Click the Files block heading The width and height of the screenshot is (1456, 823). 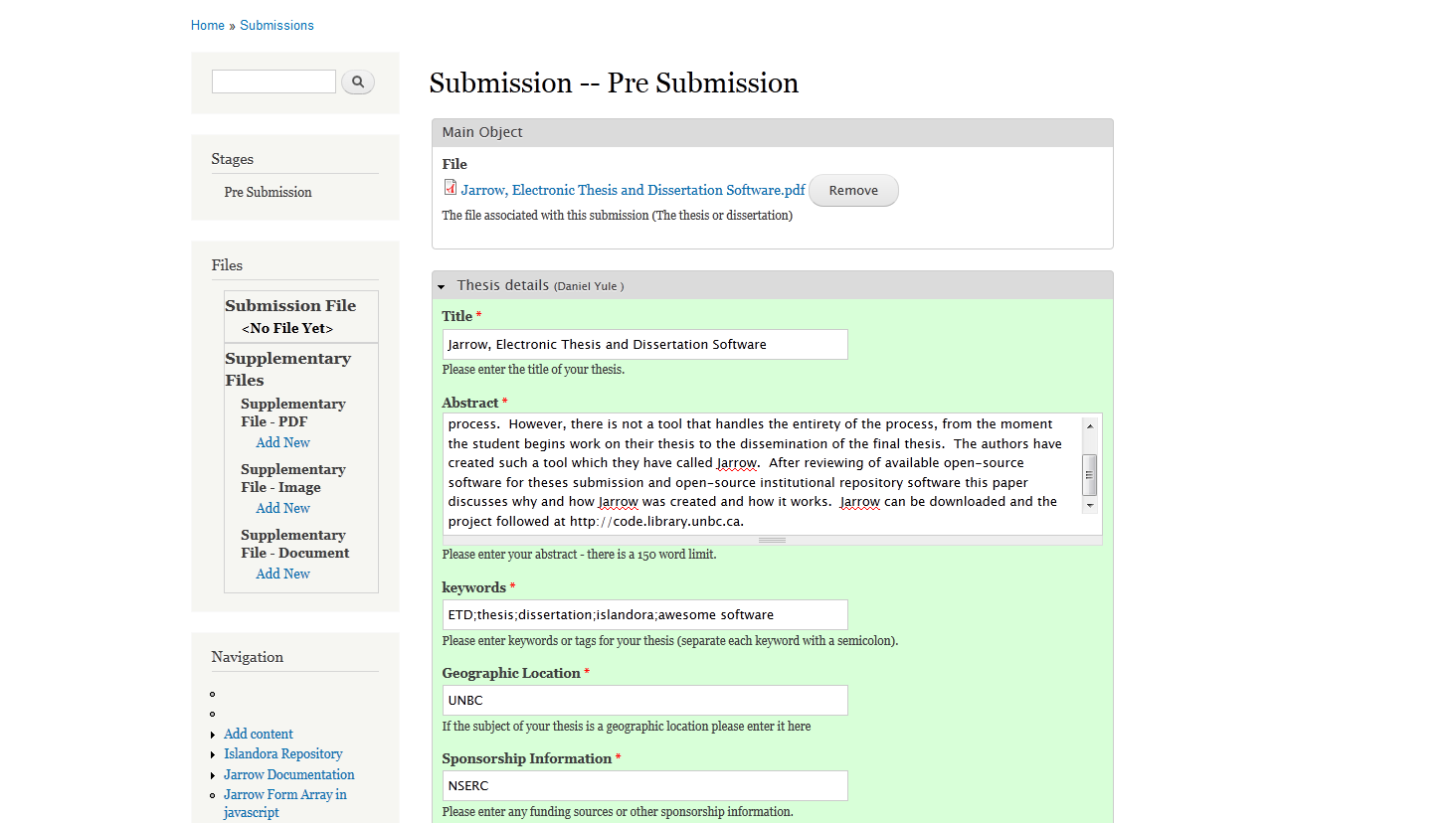coord(227,265)
